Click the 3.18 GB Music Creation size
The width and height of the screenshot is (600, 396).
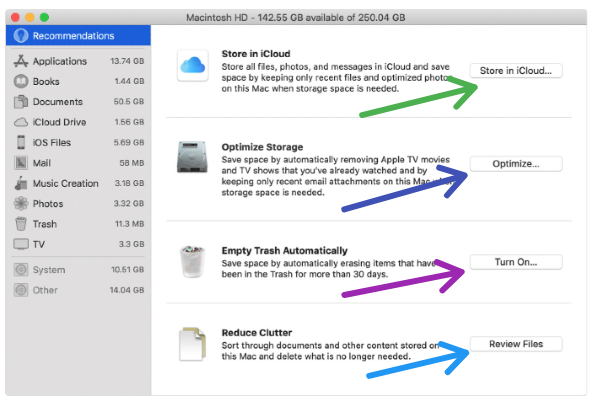click(x=129, y=183)
